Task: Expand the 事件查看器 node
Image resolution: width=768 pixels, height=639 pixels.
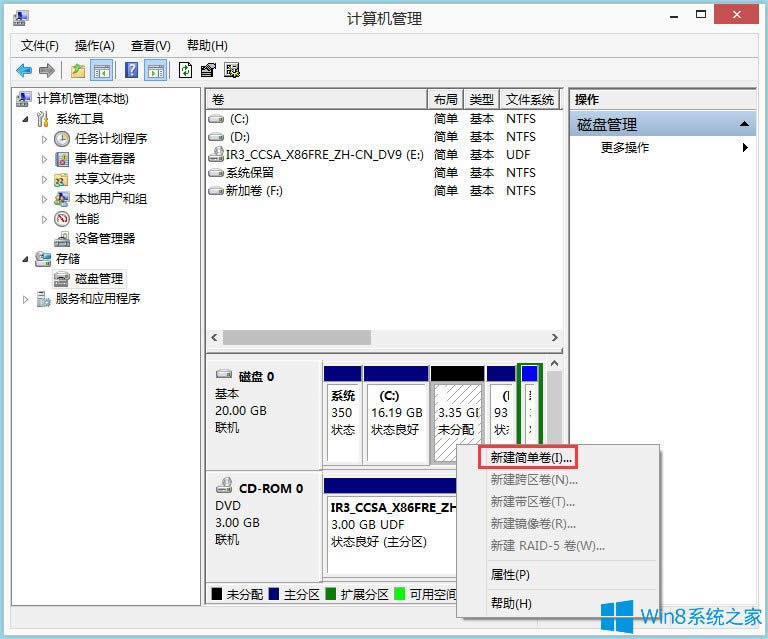Action: click(44, 160)
